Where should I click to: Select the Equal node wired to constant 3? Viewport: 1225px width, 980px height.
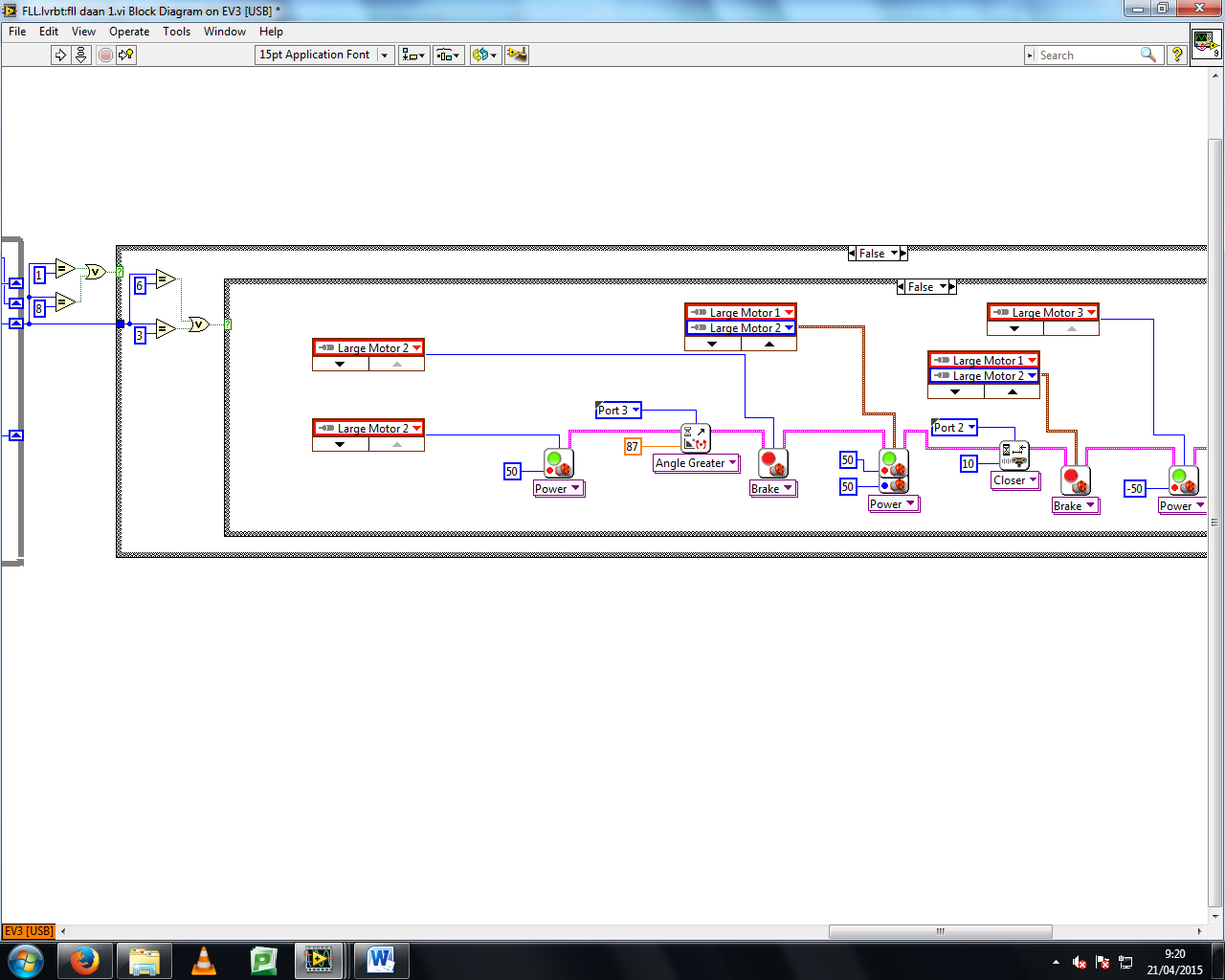click(167, 329)
